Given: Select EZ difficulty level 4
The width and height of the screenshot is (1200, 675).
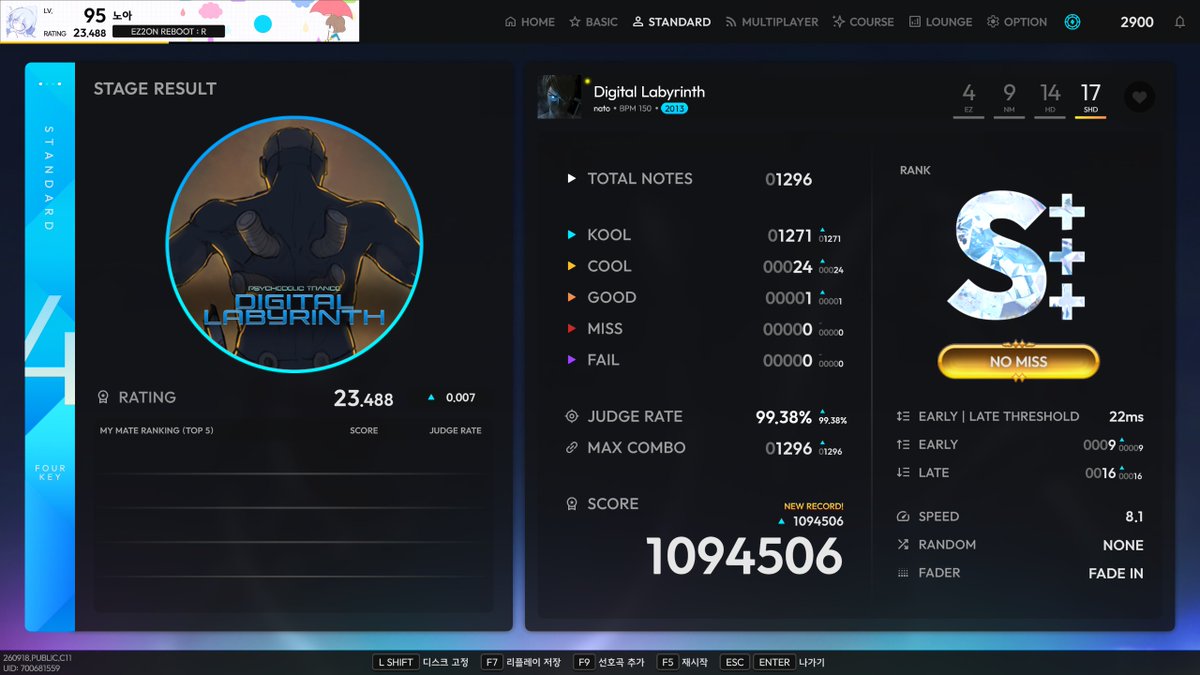Looking at the screenshot, I should (968, 100).
